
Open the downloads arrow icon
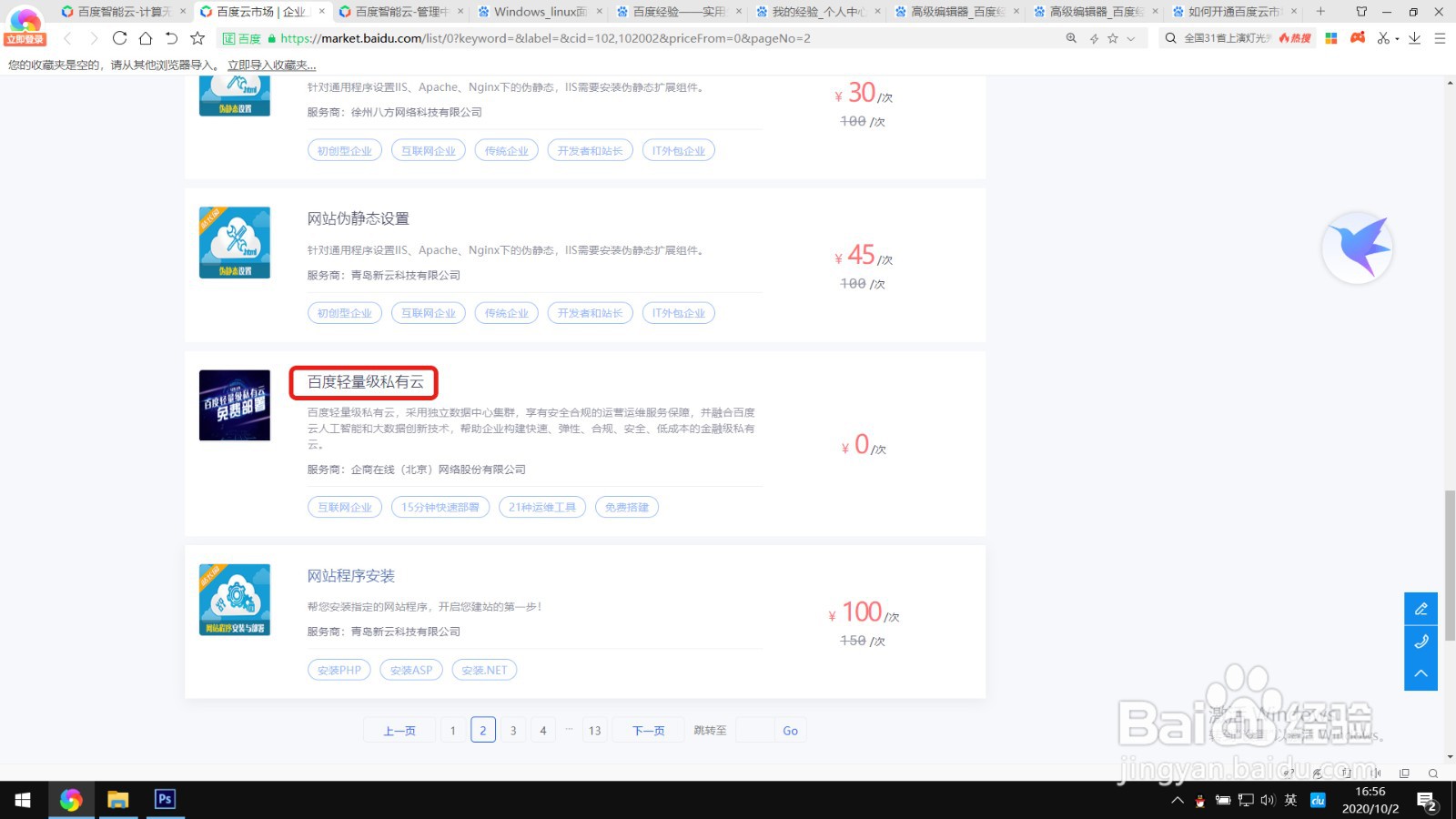(x=1414, y=38)
